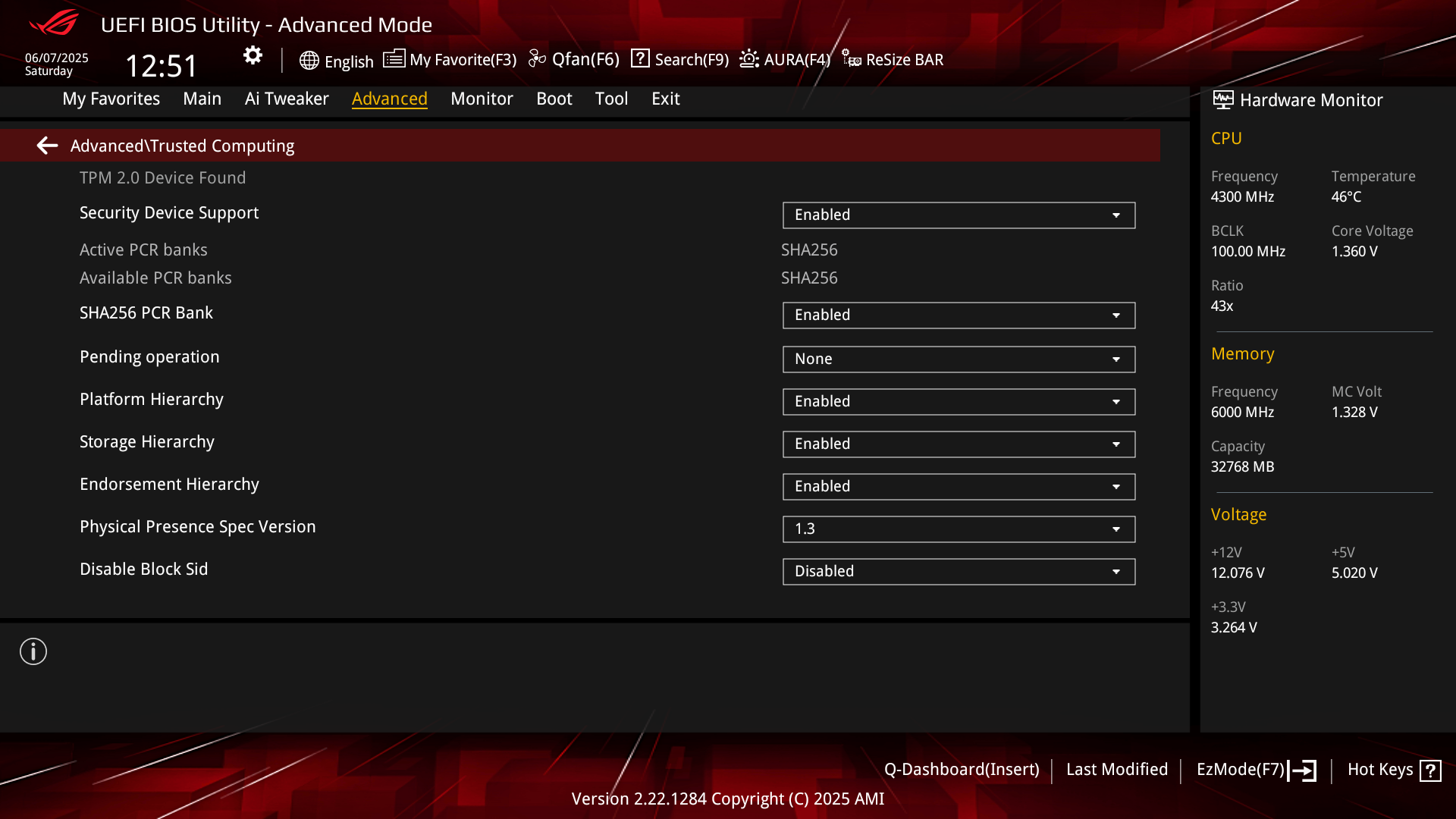Screen dimensions: 1456x819
Task: Open Qfan control fan icon
Action: click(537, 59)
